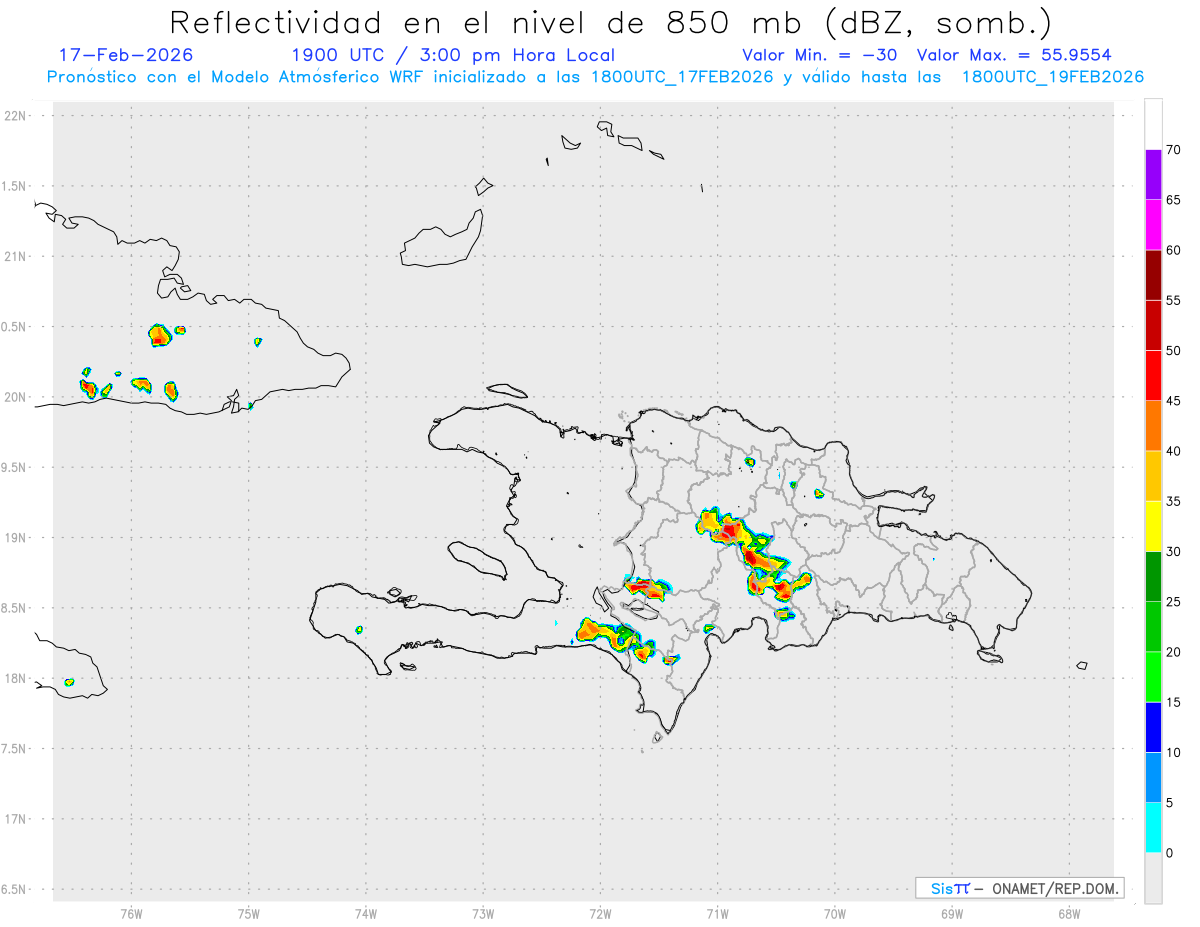1200x927 pixels.
Task: Click the '60' value on the color scale
Action: click(1173, 250)
